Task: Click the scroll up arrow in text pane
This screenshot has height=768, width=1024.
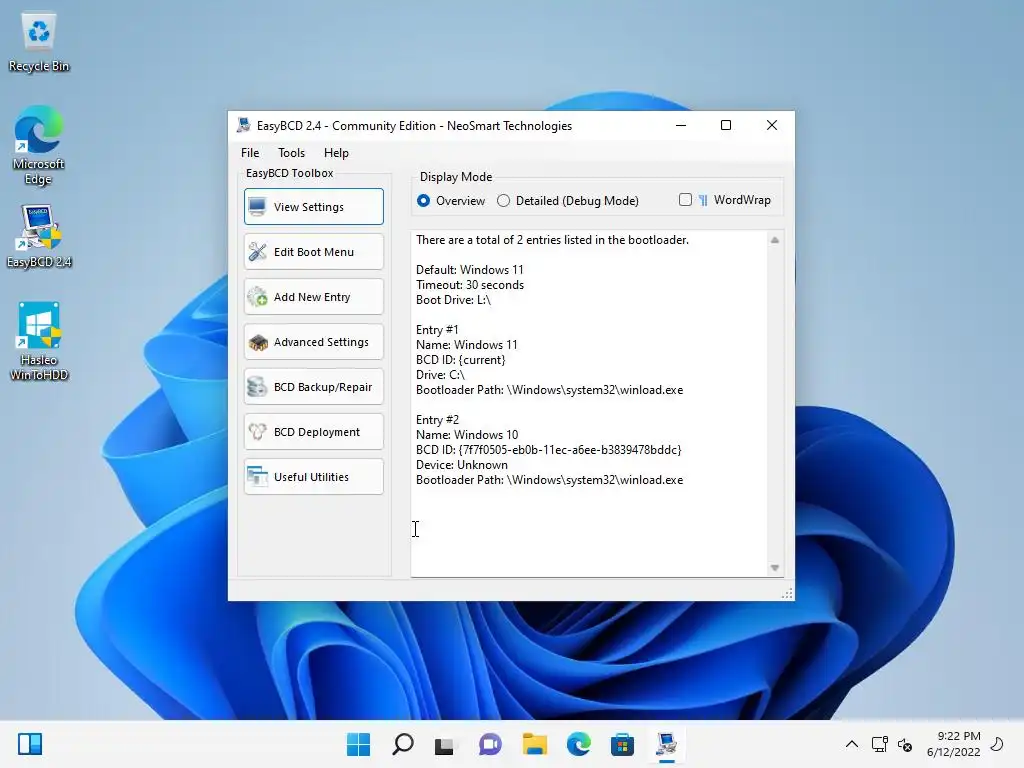Action: (775, 240)
